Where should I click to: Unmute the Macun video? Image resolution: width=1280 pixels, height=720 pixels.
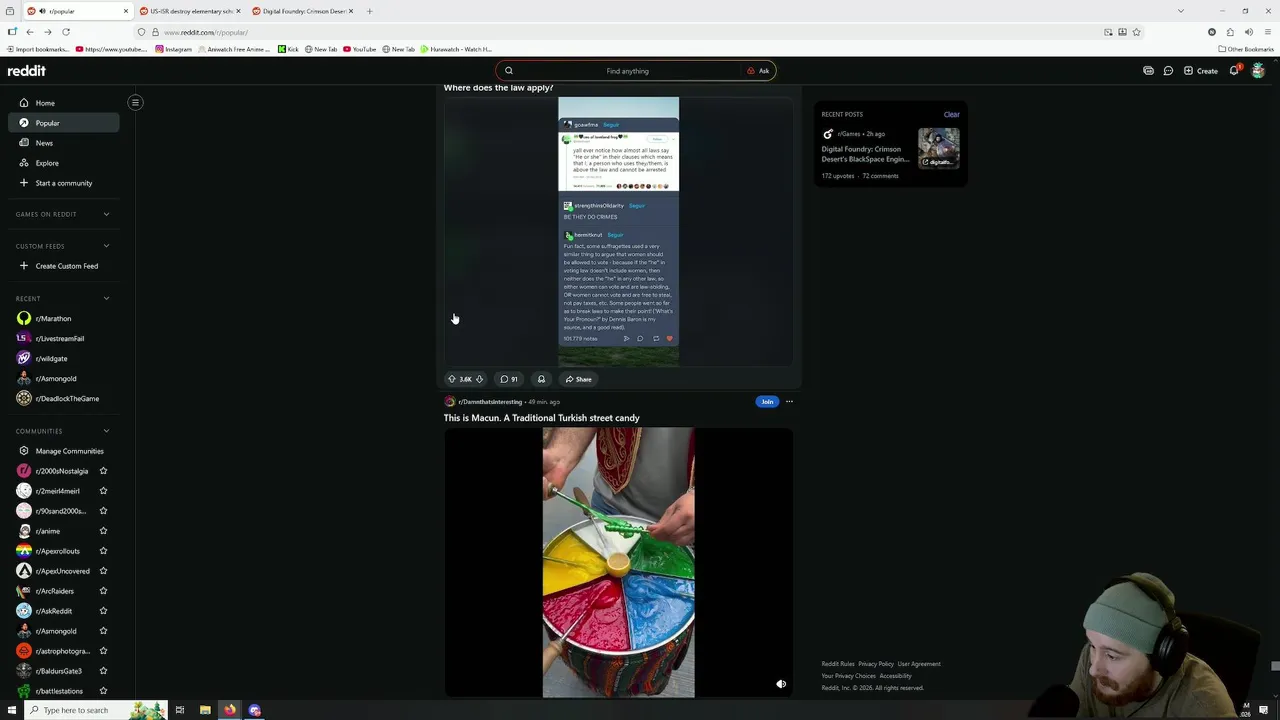[781, 684]
